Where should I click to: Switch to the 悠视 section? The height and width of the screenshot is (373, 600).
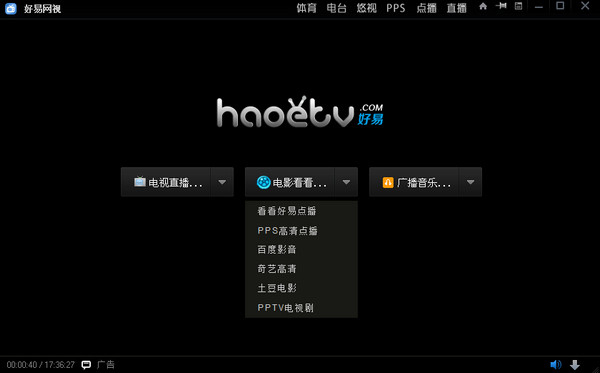pos(367,8)
